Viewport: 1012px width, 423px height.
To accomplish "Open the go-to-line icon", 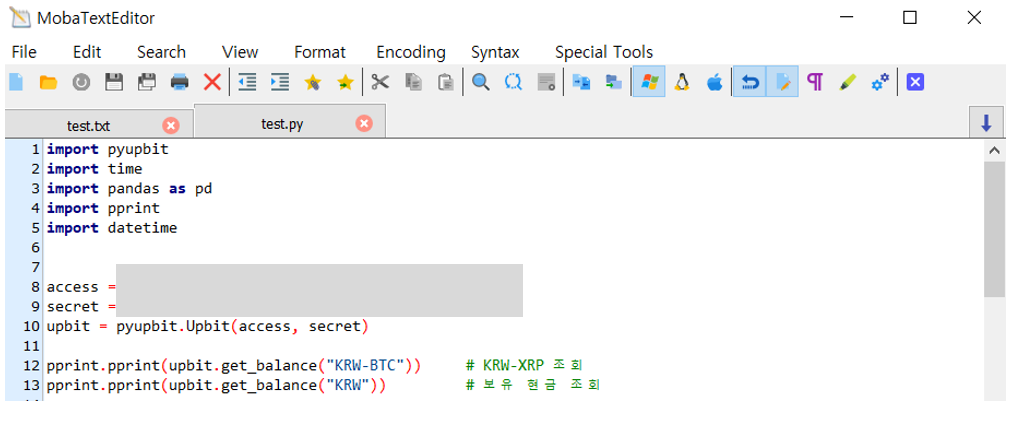I will [547, 82].
